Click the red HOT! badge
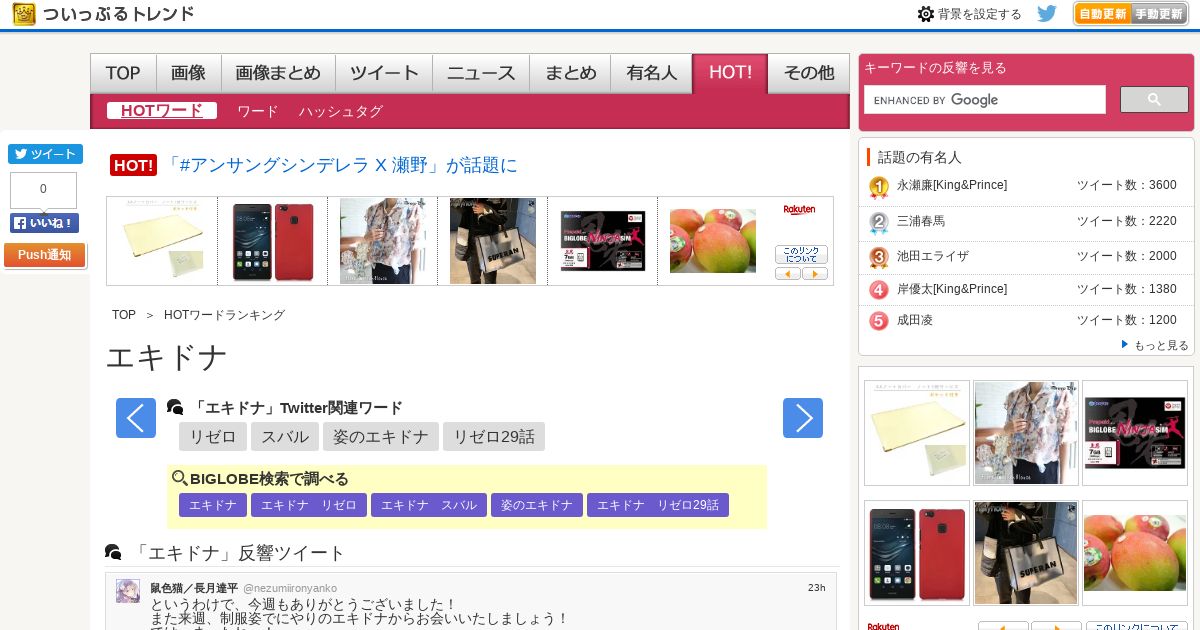The width and height of the screenshot is (1200, 630). pyautogui.click(x=134, y=165)
